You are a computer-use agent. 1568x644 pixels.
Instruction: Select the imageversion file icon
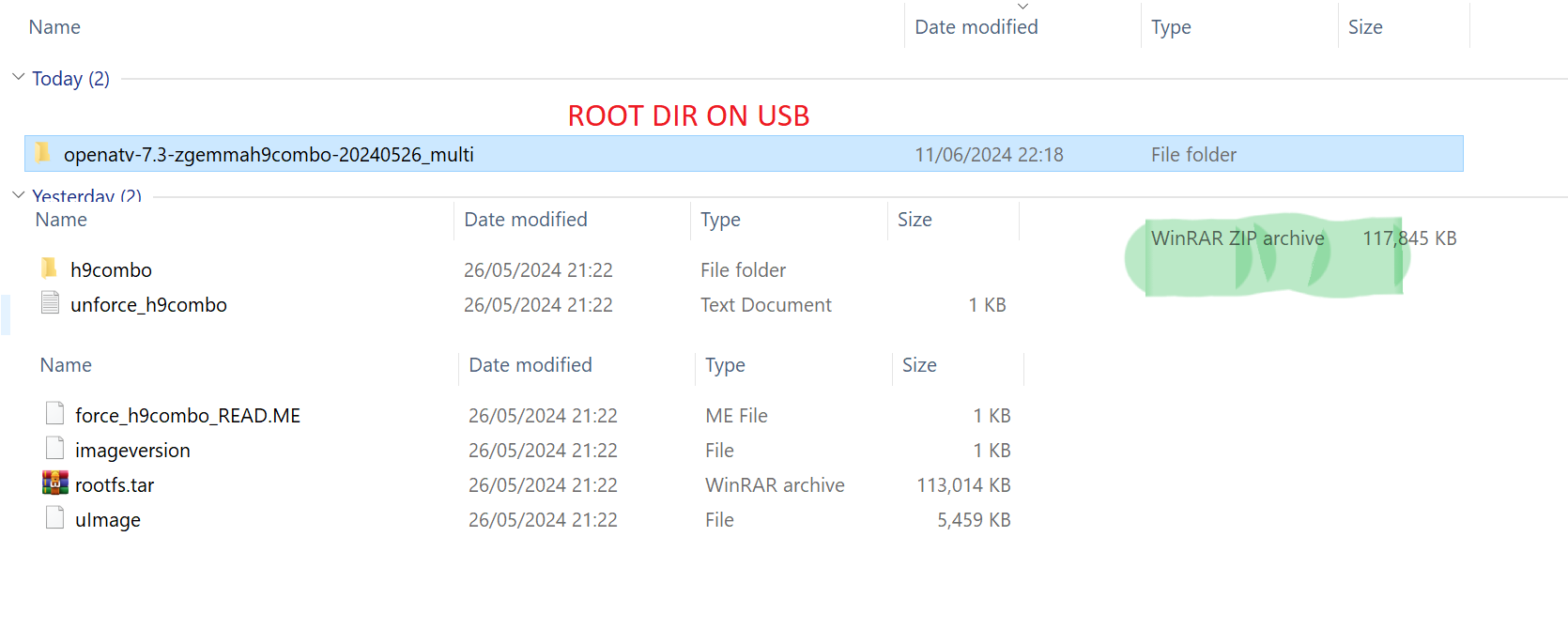pyautogui.click(x=55, y=448)
